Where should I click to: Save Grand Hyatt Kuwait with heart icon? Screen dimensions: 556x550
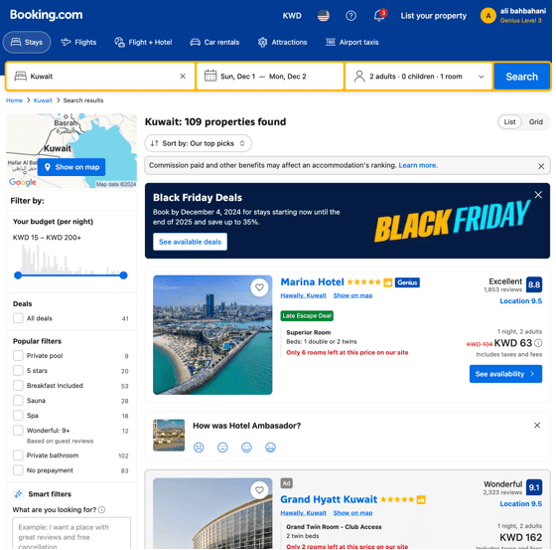(x=260, y=490)
